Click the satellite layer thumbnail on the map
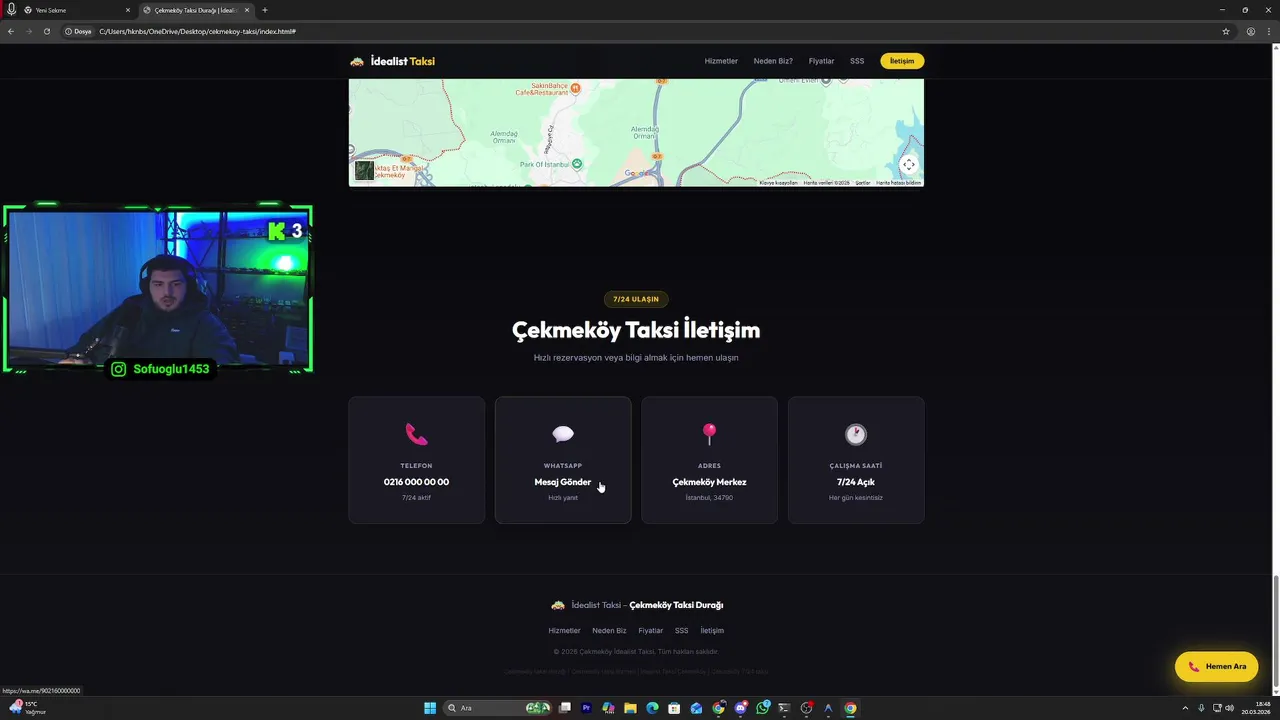The image size is (1280, 720). point(364,171)
